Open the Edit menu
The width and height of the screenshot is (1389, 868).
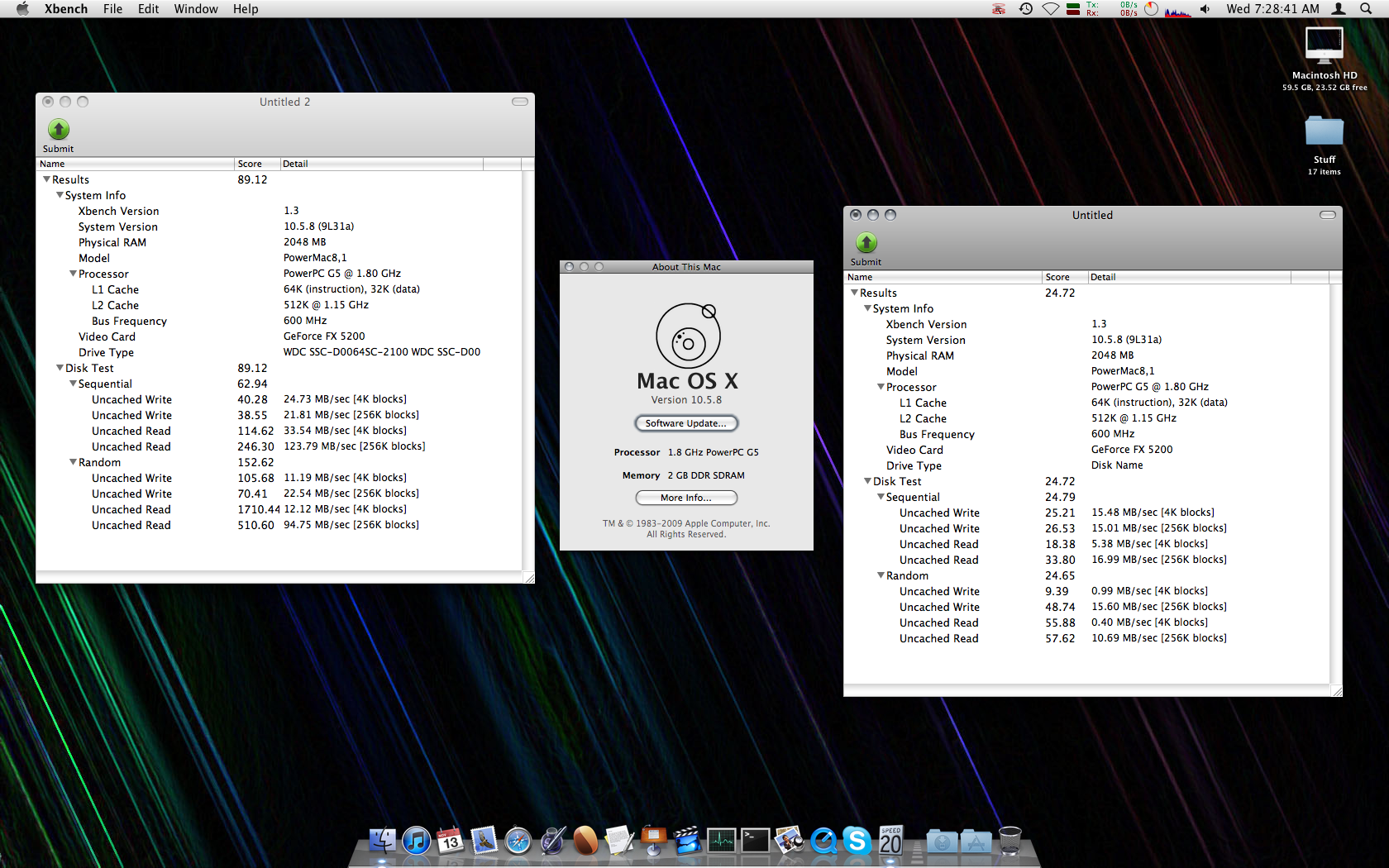[148, 8]
